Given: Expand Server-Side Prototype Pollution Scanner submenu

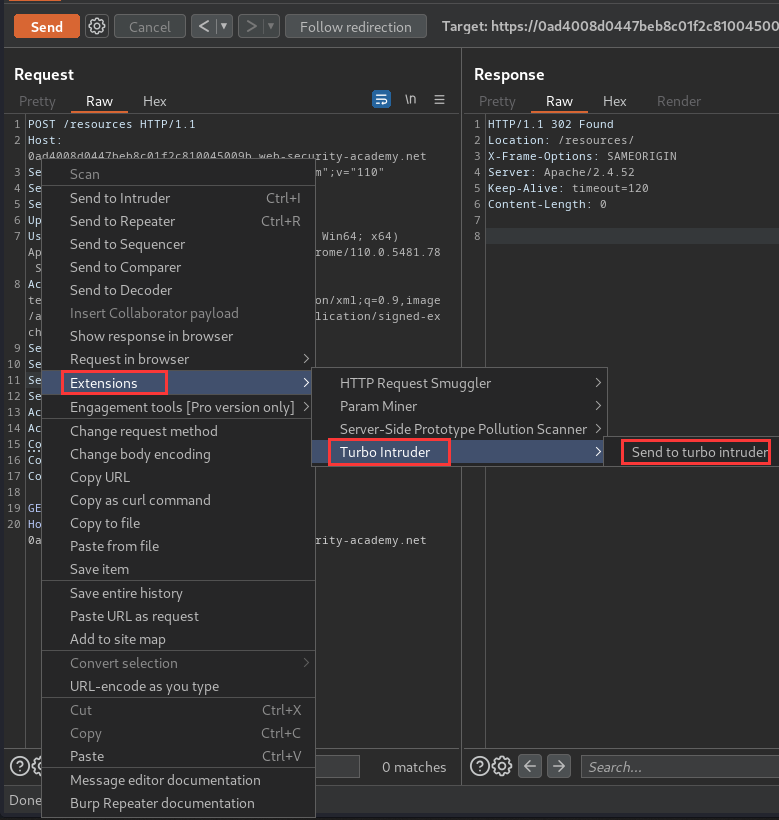Looking at the screenshot, I should click(x=459, y=429).
